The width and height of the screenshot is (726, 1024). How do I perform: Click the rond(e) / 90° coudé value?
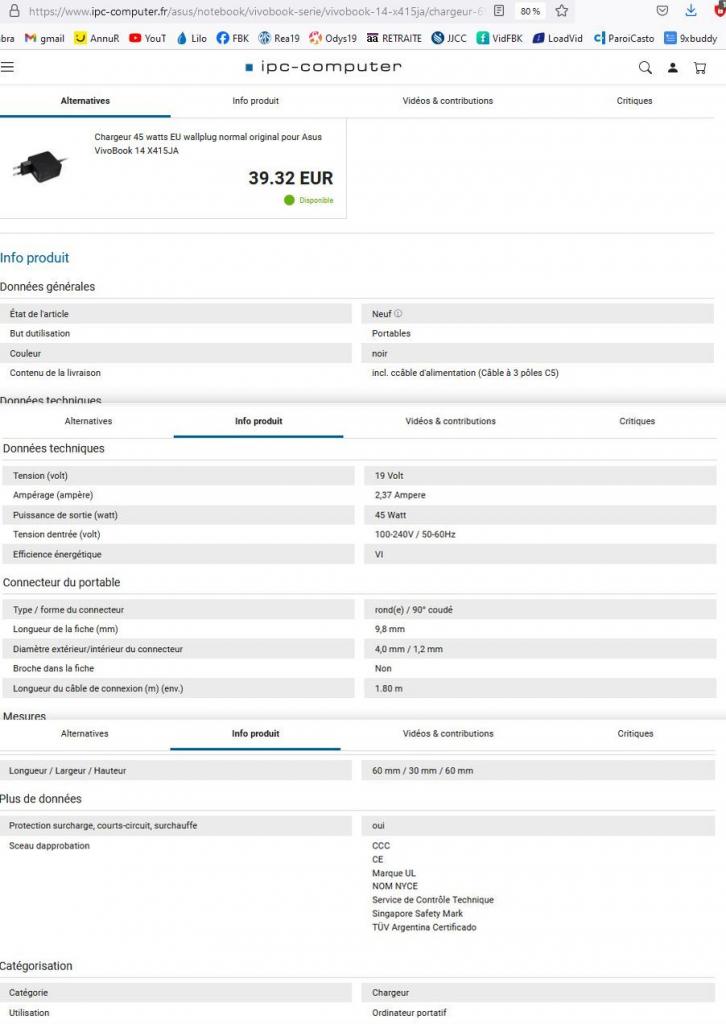(414, 609)
